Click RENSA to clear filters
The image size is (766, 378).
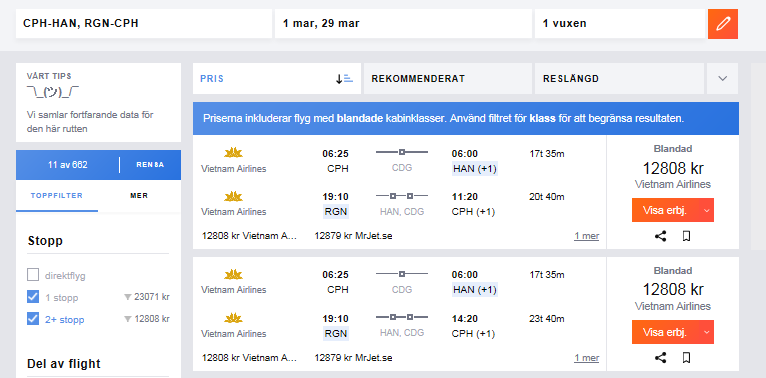[x=150, y=165]
